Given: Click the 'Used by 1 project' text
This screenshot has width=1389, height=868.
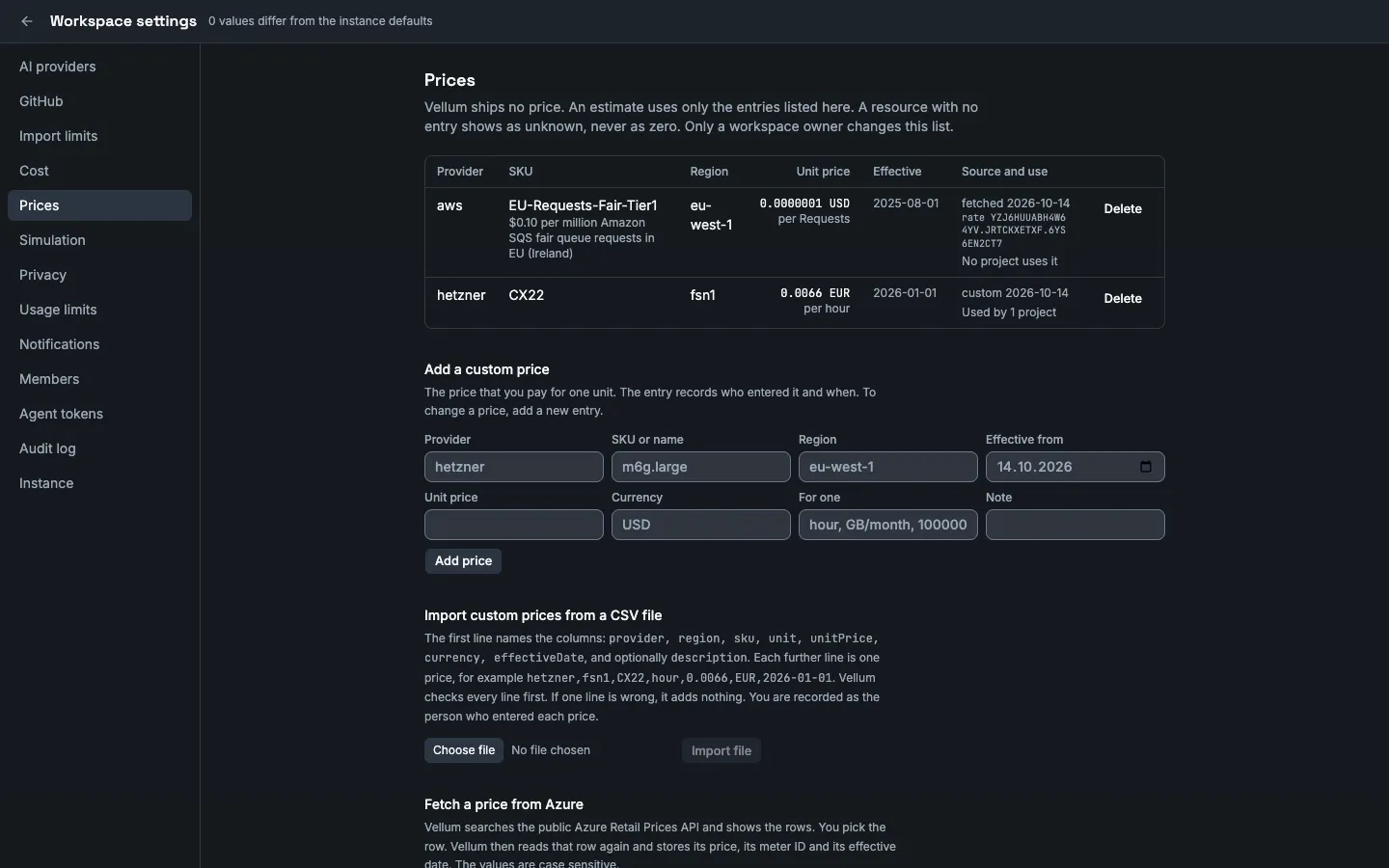Looking at the screenshot, I should click(1009, 312).
